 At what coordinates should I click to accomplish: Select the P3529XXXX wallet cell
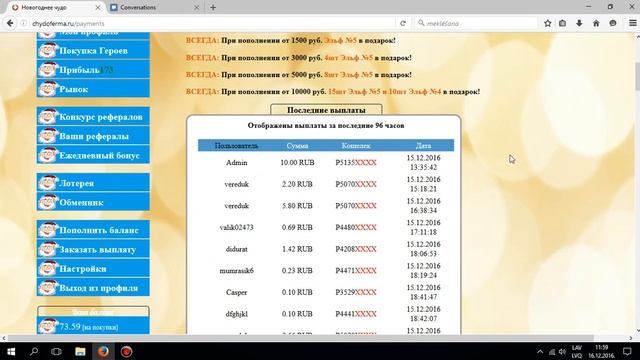(x=356, y=292)
